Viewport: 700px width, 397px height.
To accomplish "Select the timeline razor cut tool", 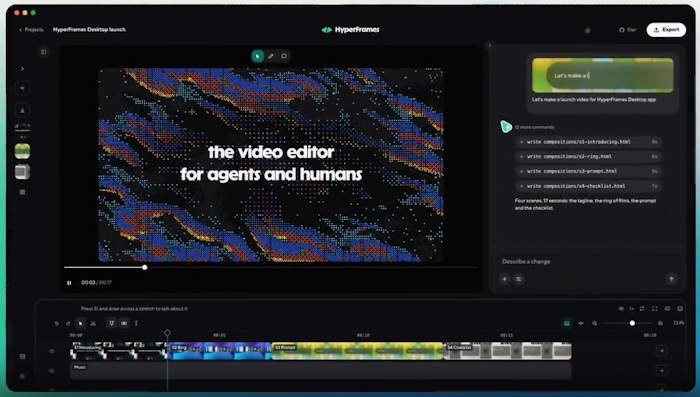I will (93, 323).
